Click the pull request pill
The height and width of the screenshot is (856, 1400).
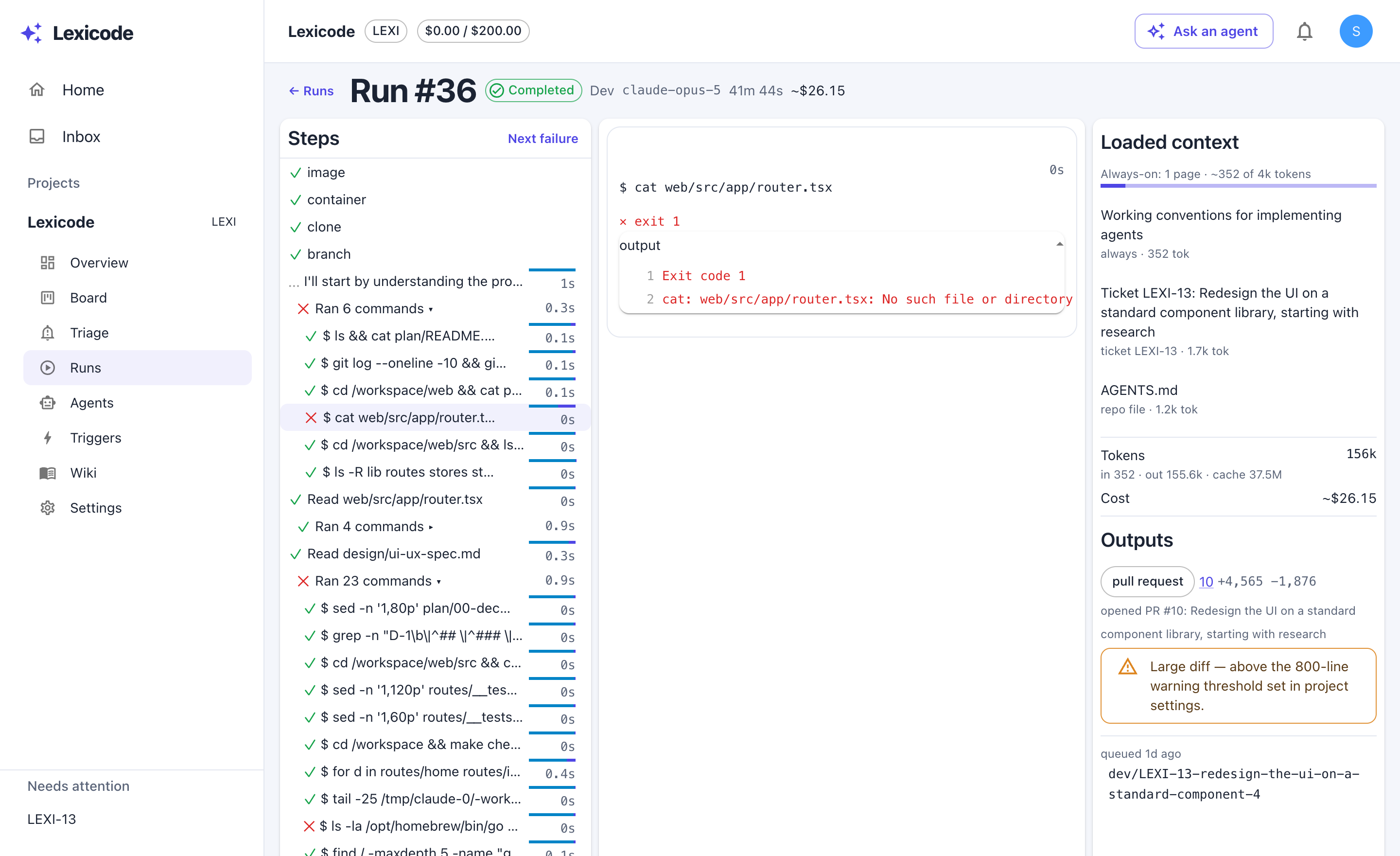(x=1147, y=582)
